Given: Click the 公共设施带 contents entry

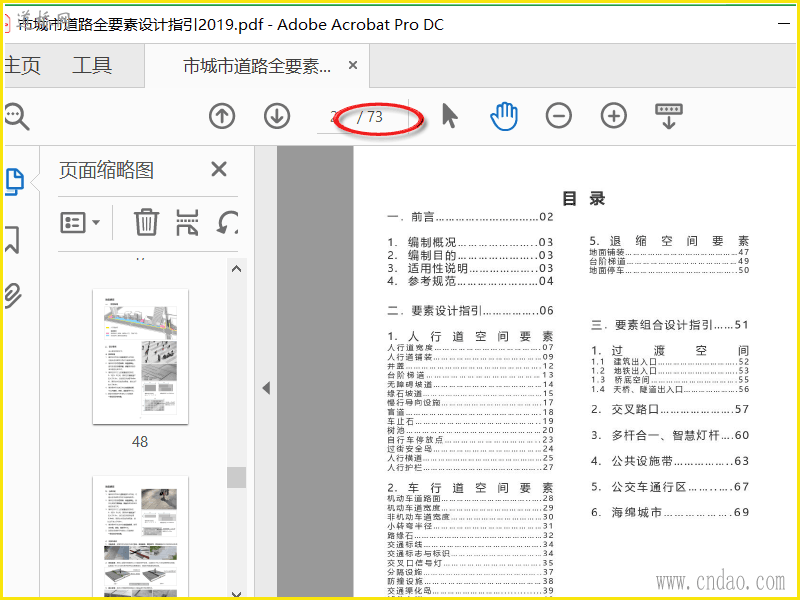Looking at the screenshot, I should click(x=670, y=461).
